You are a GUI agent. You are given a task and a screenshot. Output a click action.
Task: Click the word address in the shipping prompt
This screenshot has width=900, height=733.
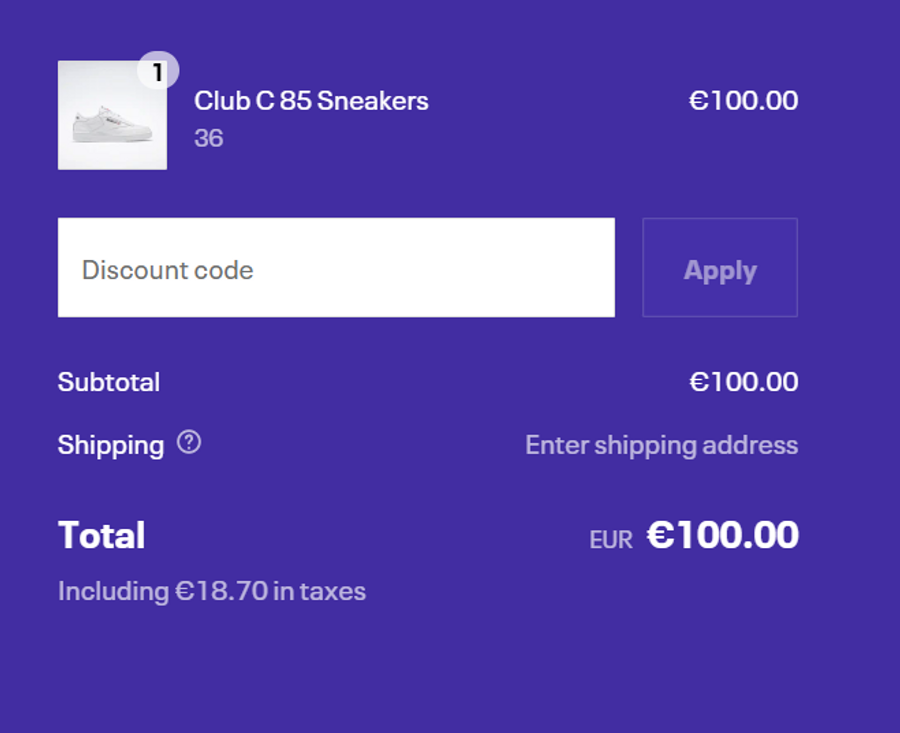tap(749, 445)
